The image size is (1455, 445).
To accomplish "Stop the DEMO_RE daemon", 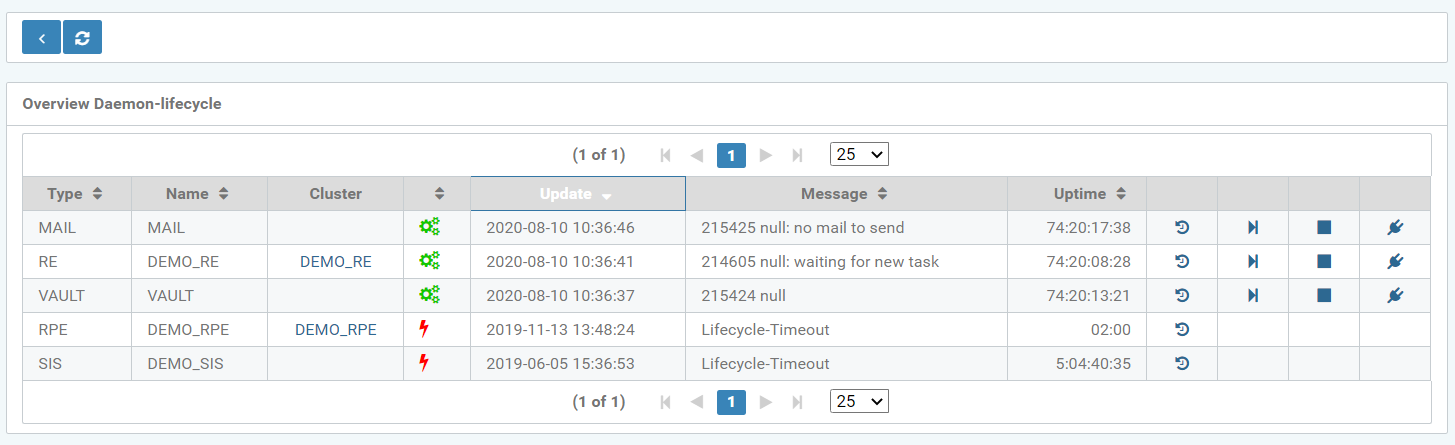I will tap(1323, 262).
